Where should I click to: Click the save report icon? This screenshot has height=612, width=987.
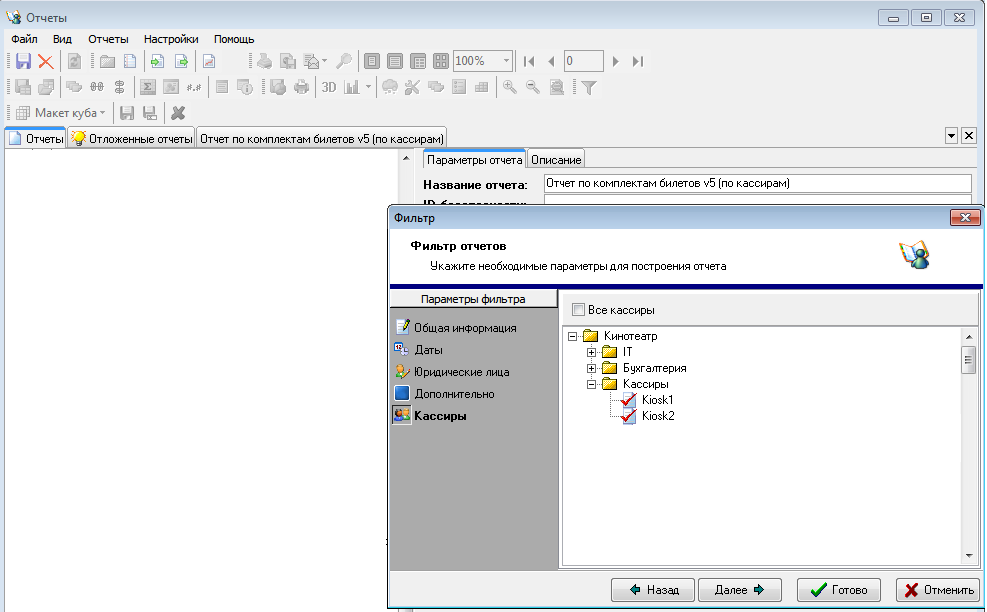click(22, 61)
